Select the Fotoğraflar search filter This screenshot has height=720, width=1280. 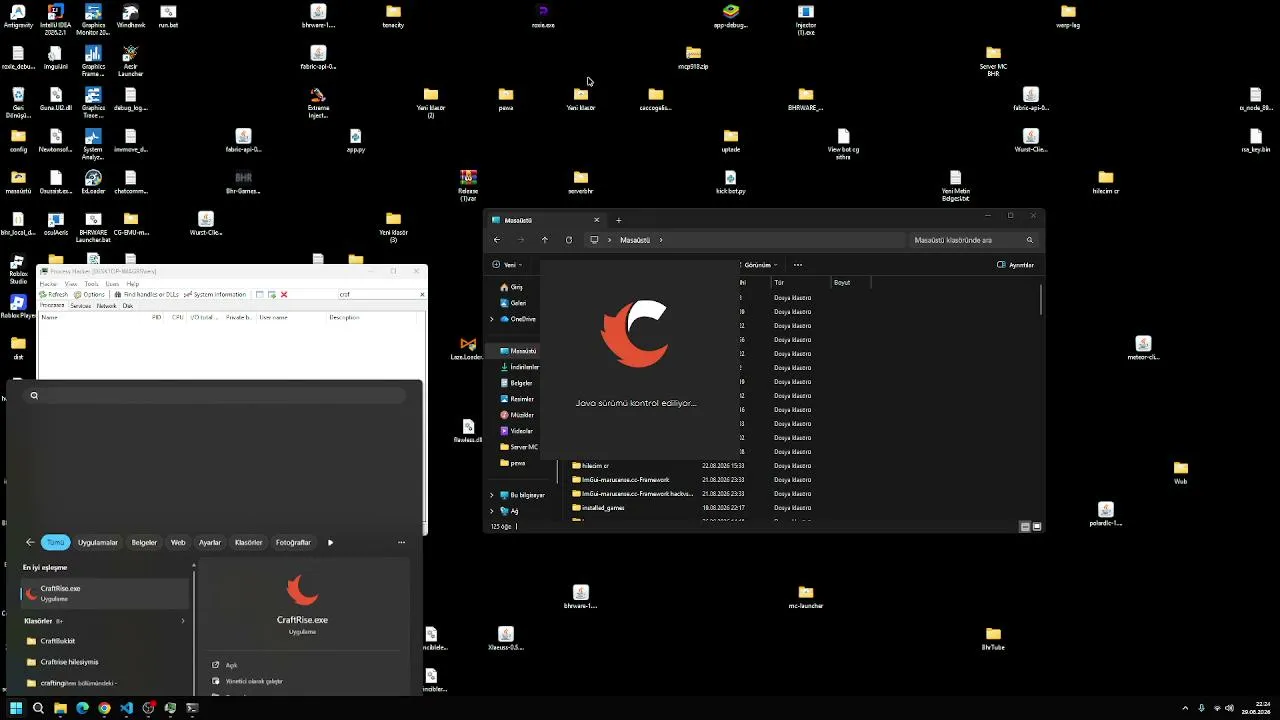click(293, 542)
